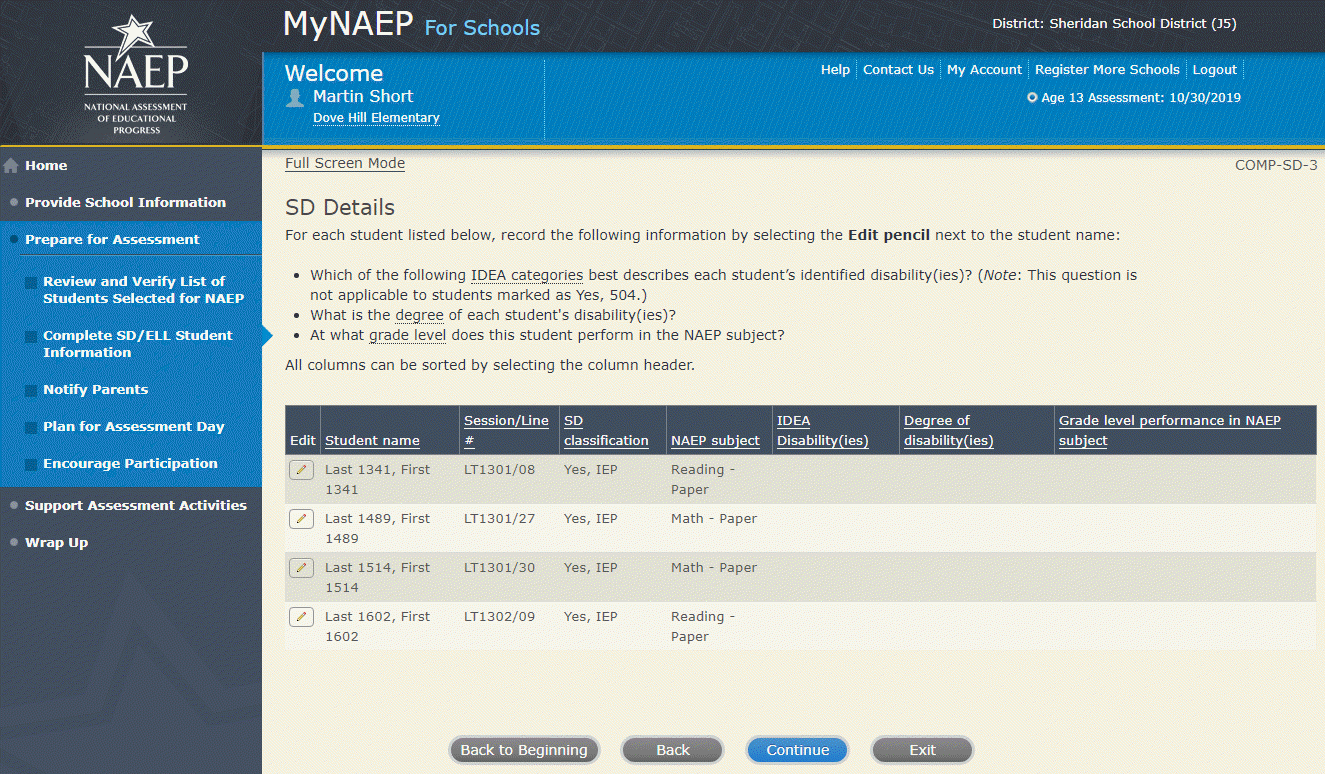Viewport: 1325px width, 774px height.
Task: Open the Wrap Up section
Action: tap(56, 543)
